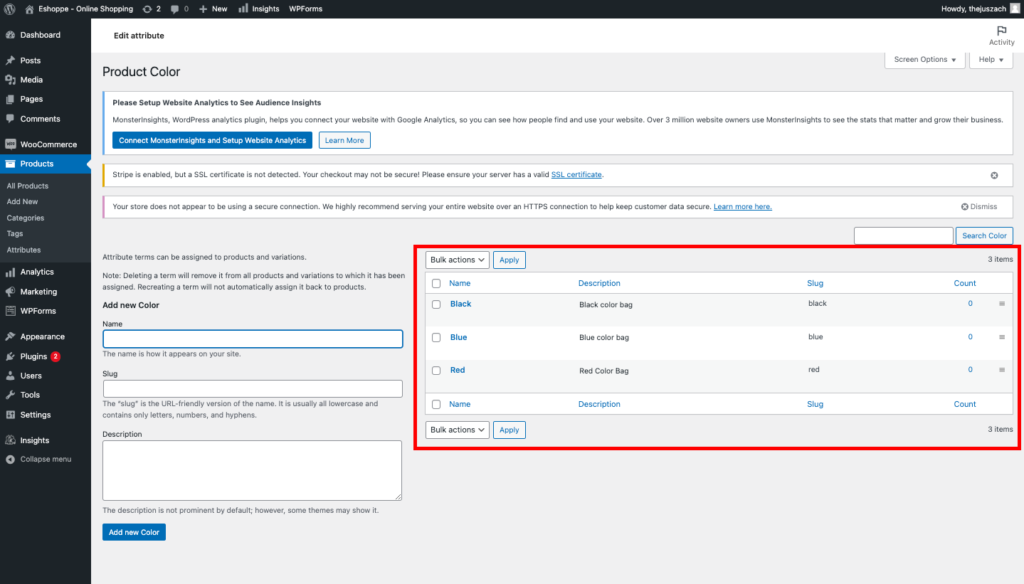This screenshot has width=1024, height=584.
Task: Click the Tools wrench icon
Action: 10,395
